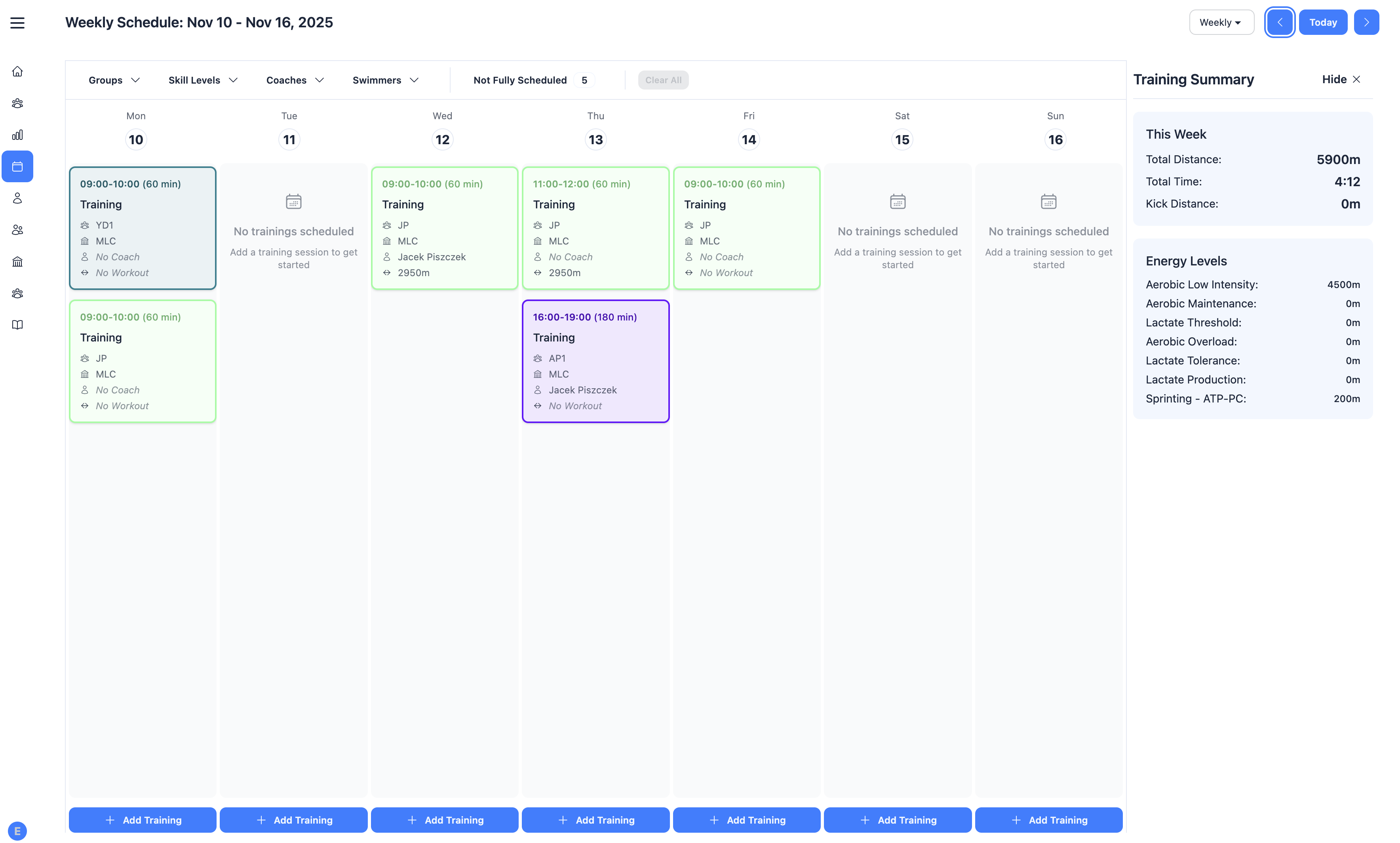The width and height of the screenshot is (1400, 843).
Task: Select the book library icon in sidebar
Action: click(x=17, y=324)
